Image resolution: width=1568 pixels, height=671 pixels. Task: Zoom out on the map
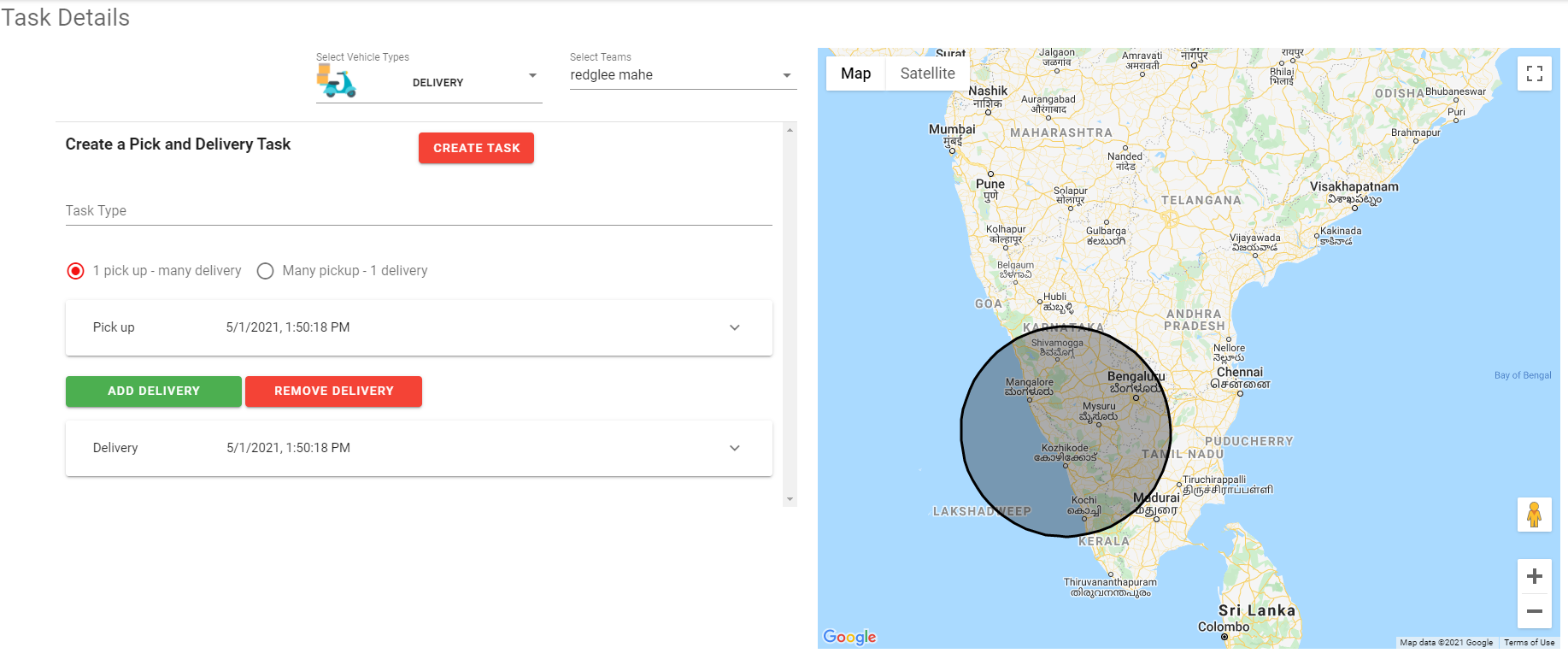pyautogui.click(x=1534, y=611)
